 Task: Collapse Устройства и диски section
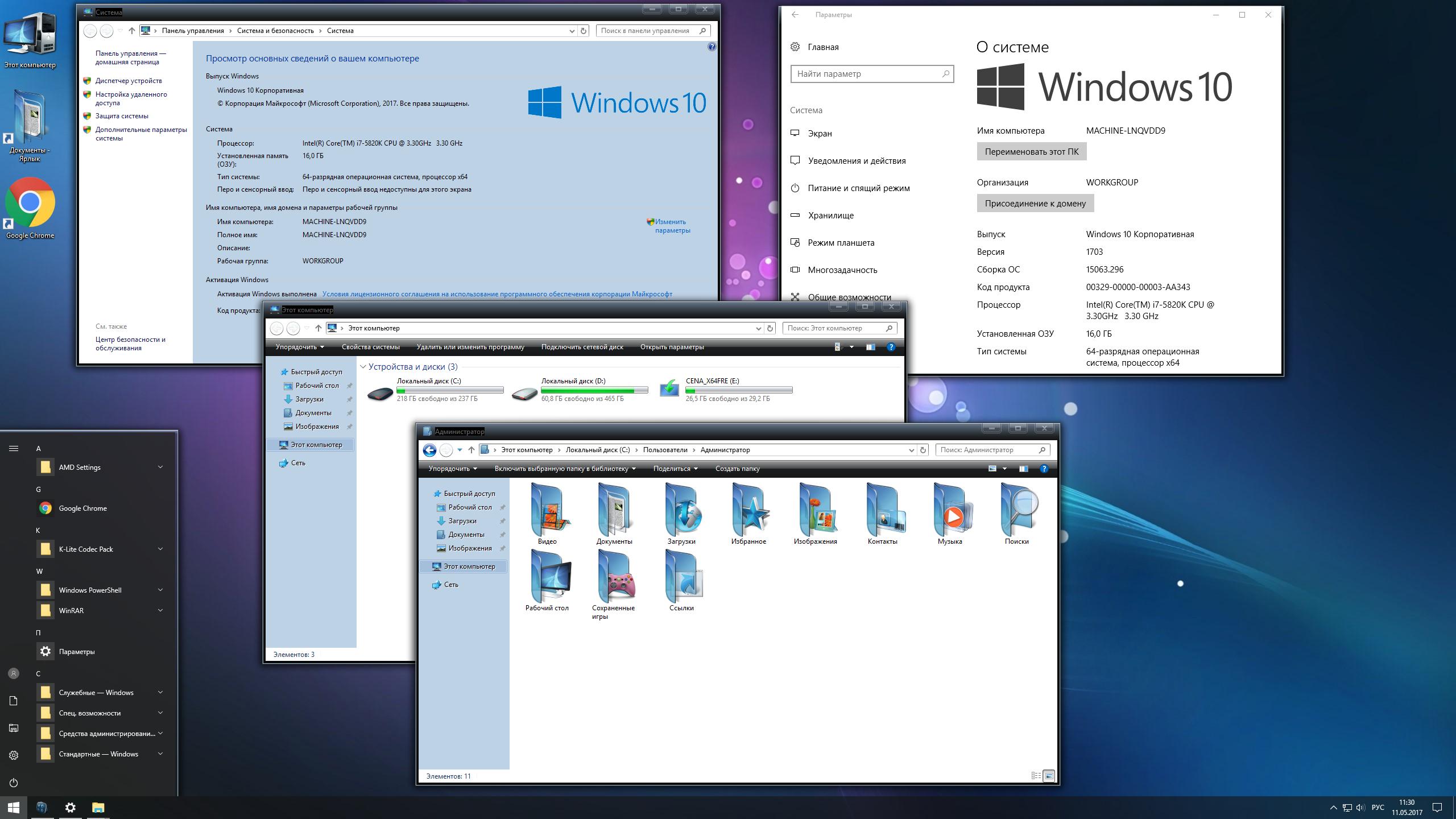363,367
